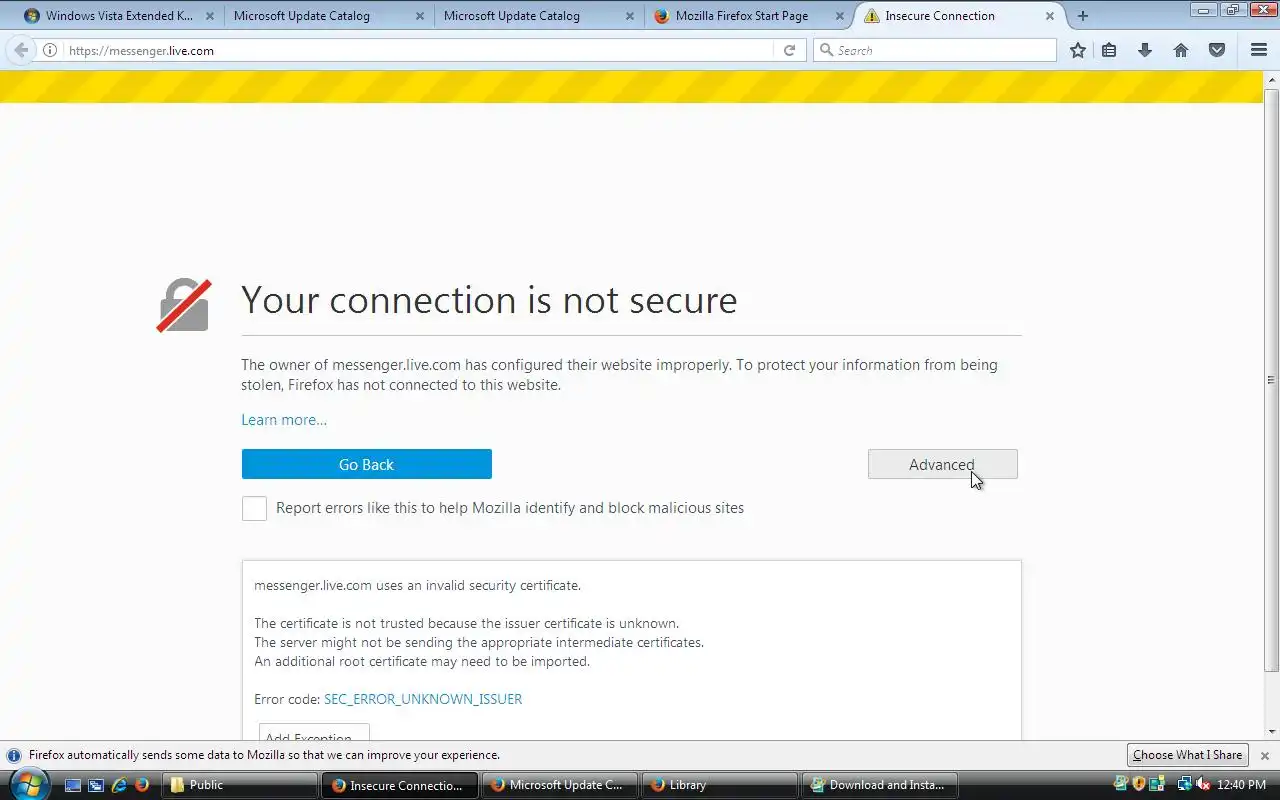Open the Windows Start orb
Image resolution: width=1280 pixels, height=800 pixels.
click(28, 784)
